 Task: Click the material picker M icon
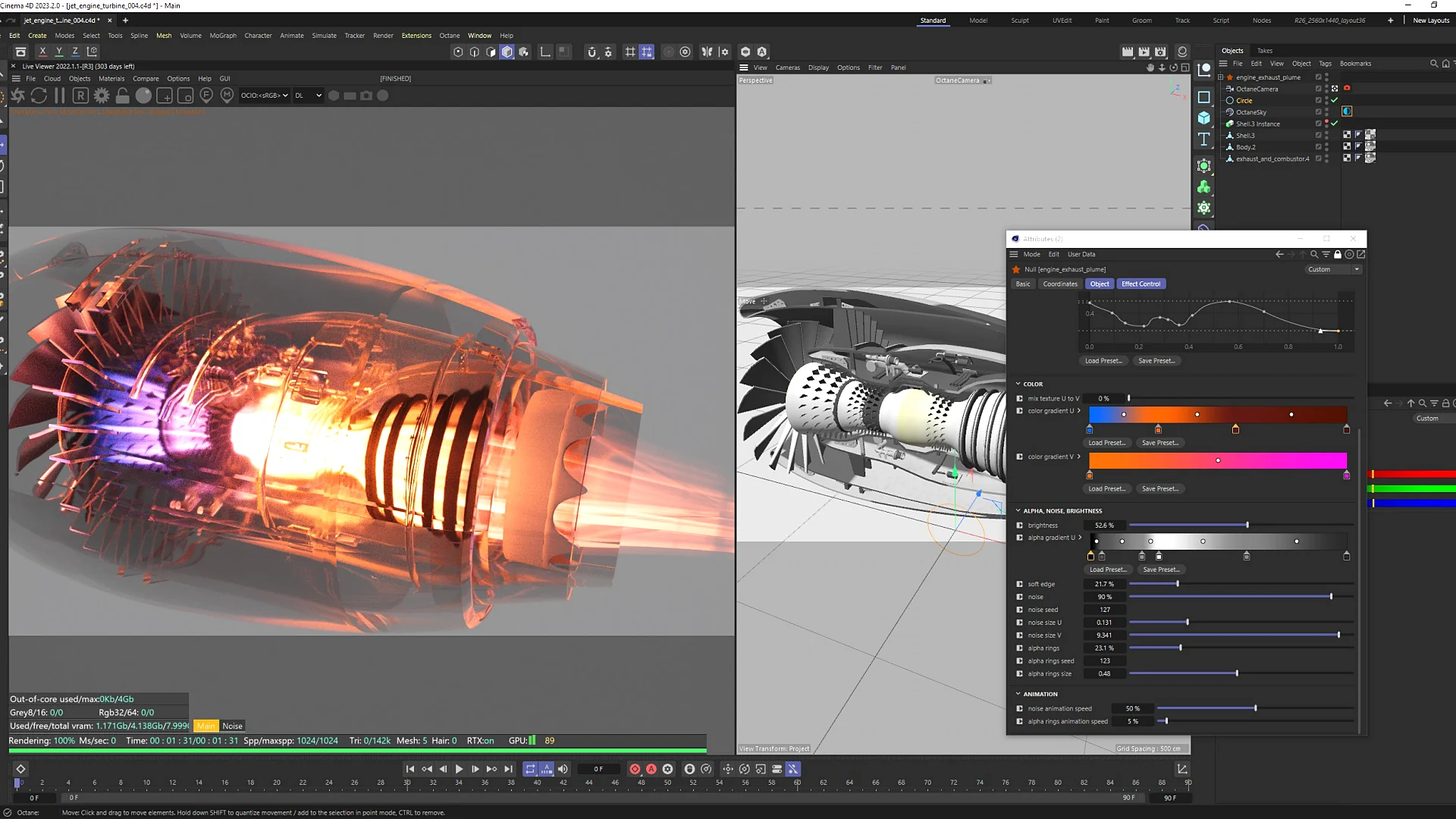point(227,96)
